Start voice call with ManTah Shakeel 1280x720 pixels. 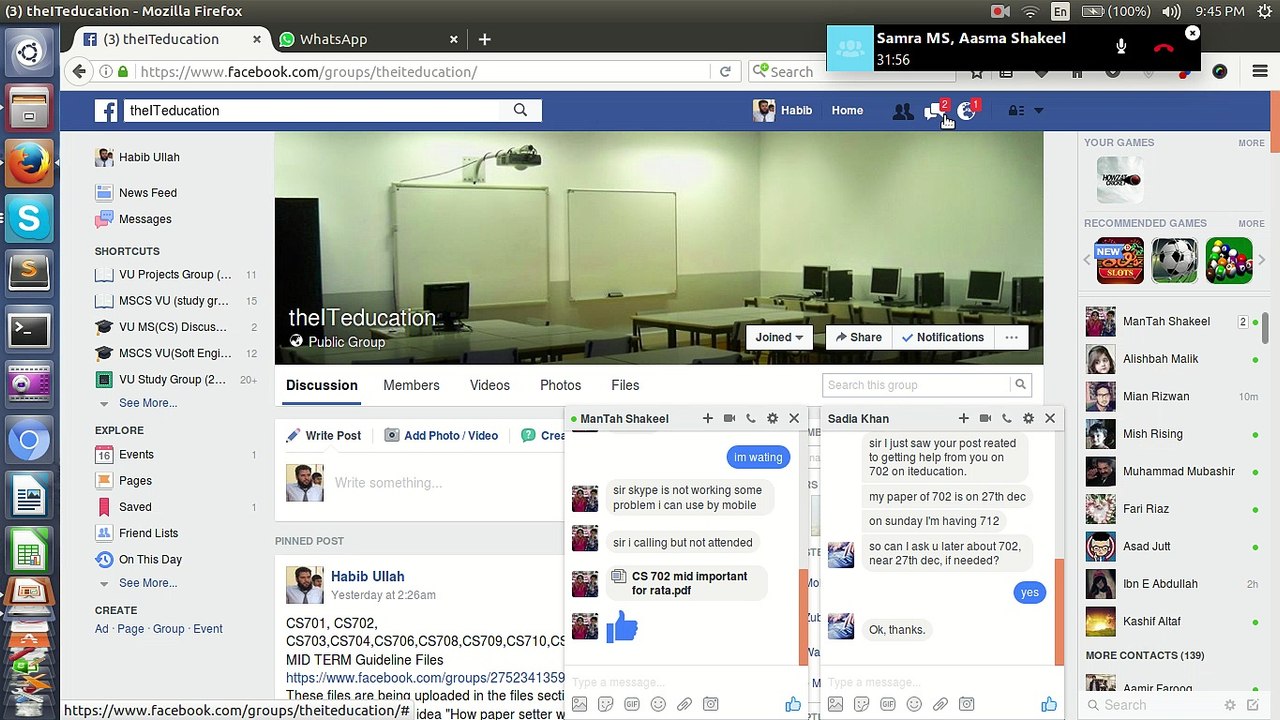coord(751,418)
